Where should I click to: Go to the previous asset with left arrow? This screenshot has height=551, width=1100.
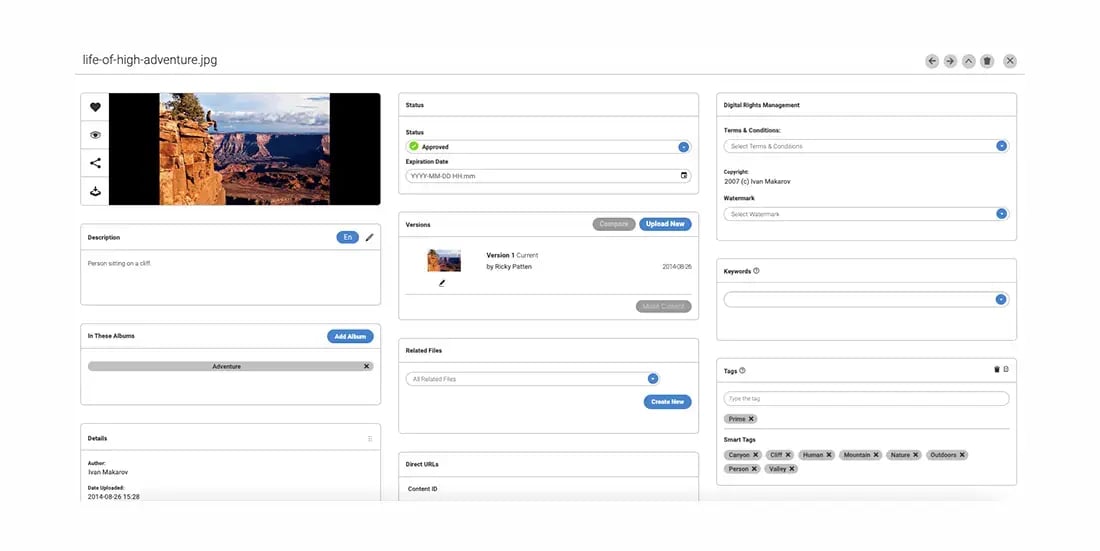pos(932,61)
